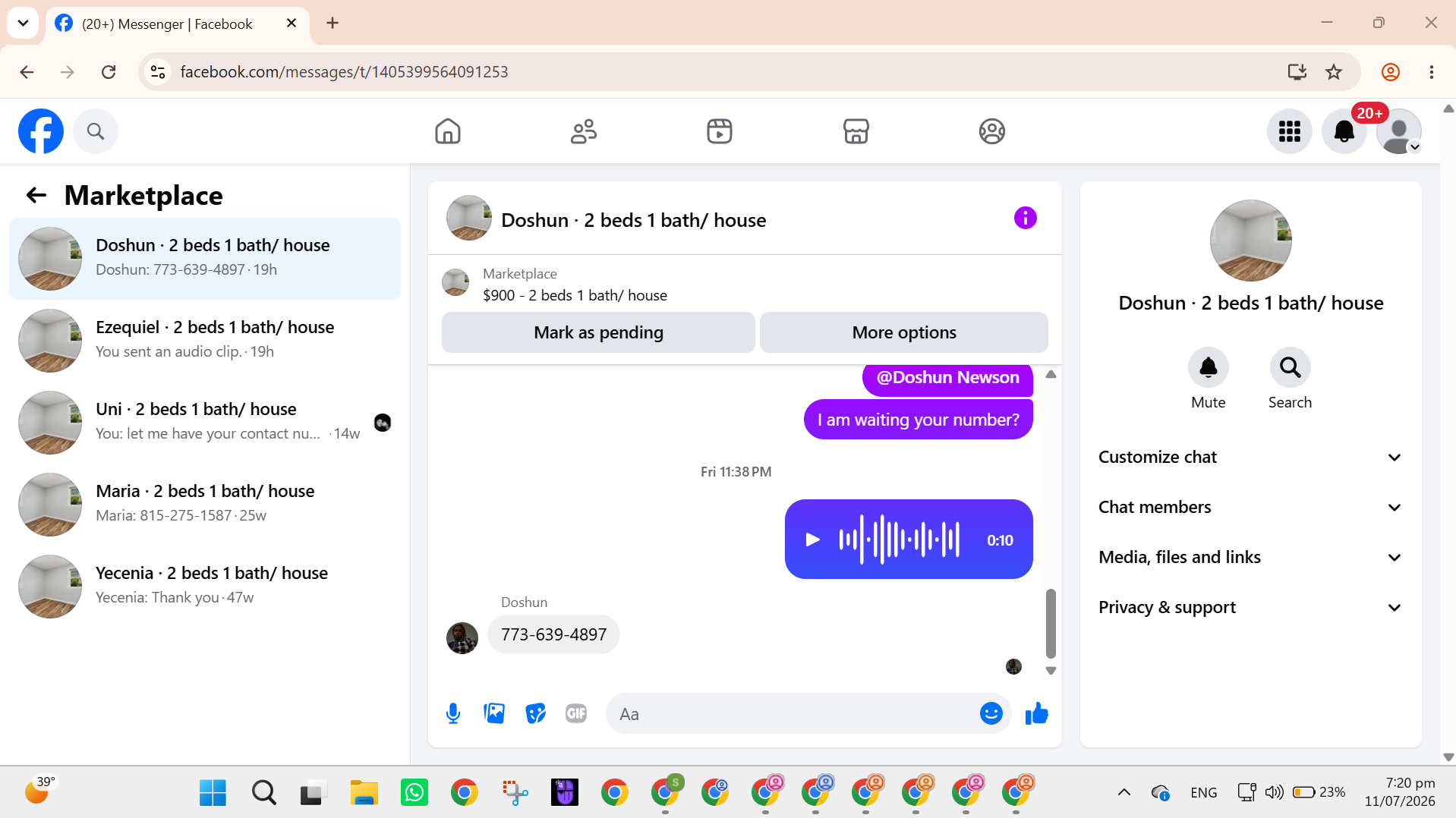Record a voice clip with microphone icon

453,713
